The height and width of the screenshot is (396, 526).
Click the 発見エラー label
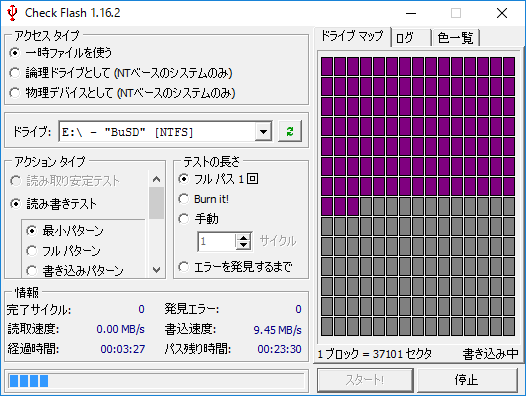(191, 309)
